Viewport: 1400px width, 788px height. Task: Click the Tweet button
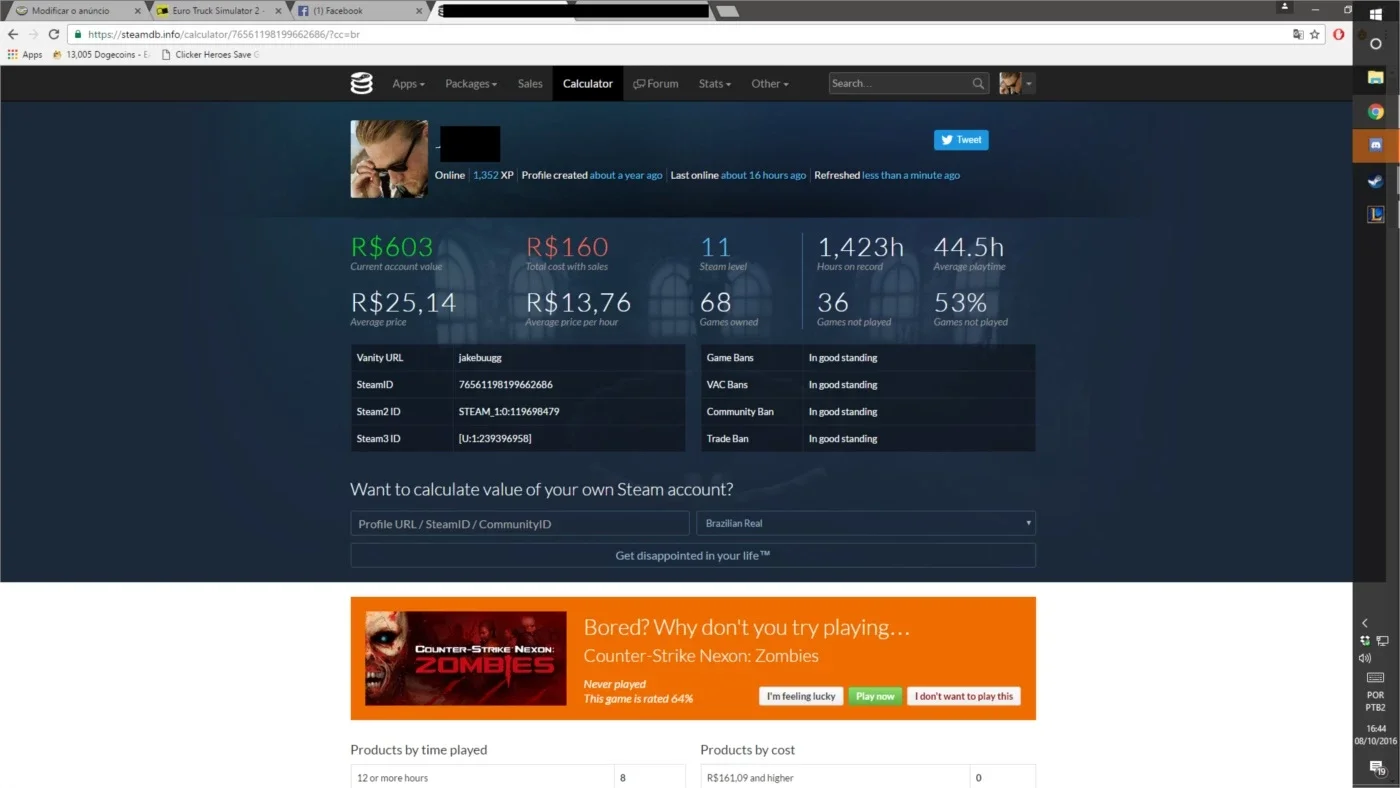[x=961, y=140]
